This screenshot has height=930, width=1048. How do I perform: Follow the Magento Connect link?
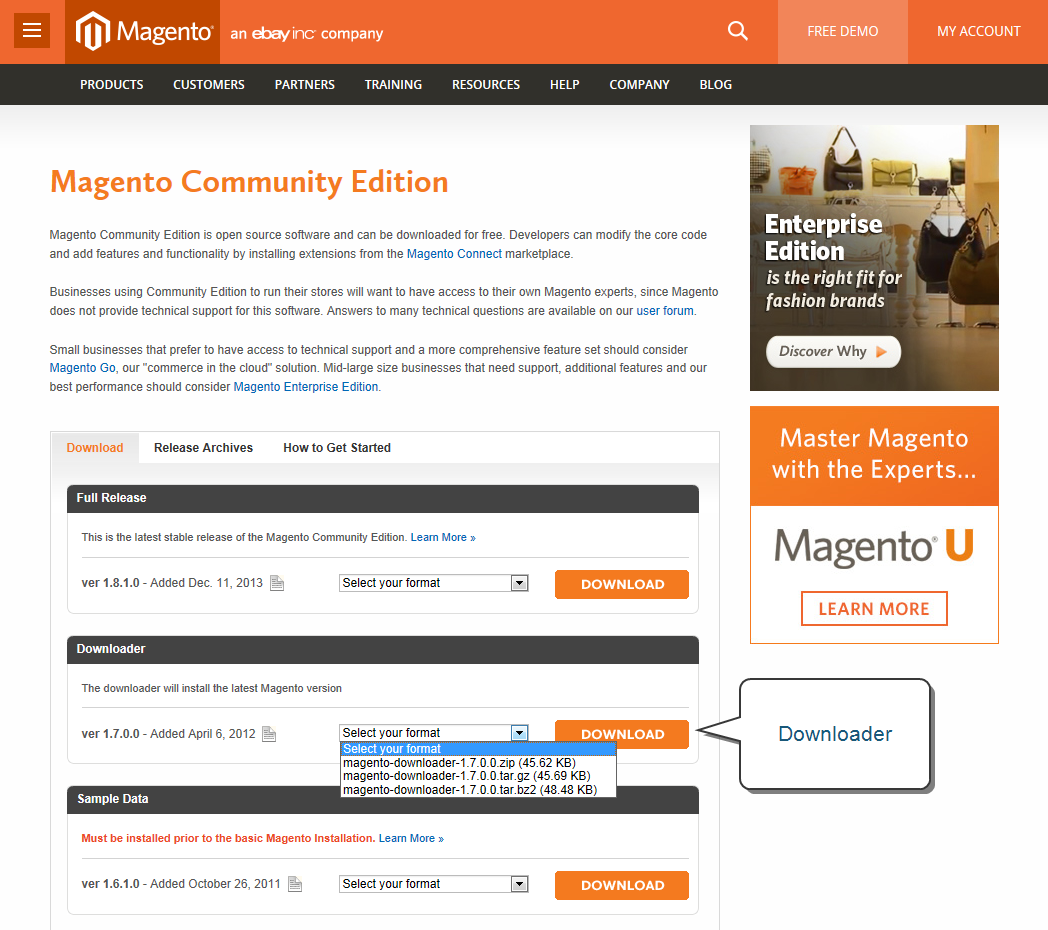[454, 254]
